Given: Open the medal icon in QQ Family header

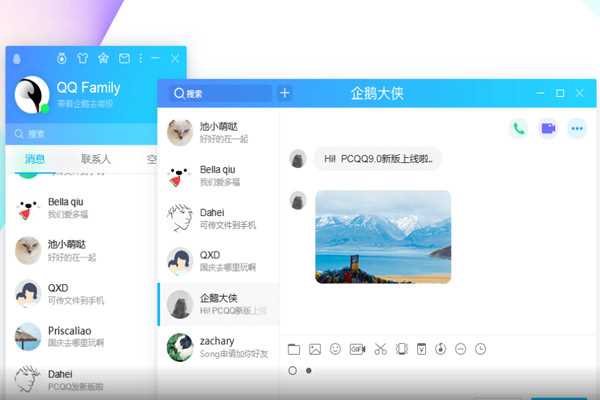Looking at the screenshot, I should [62, 58].
